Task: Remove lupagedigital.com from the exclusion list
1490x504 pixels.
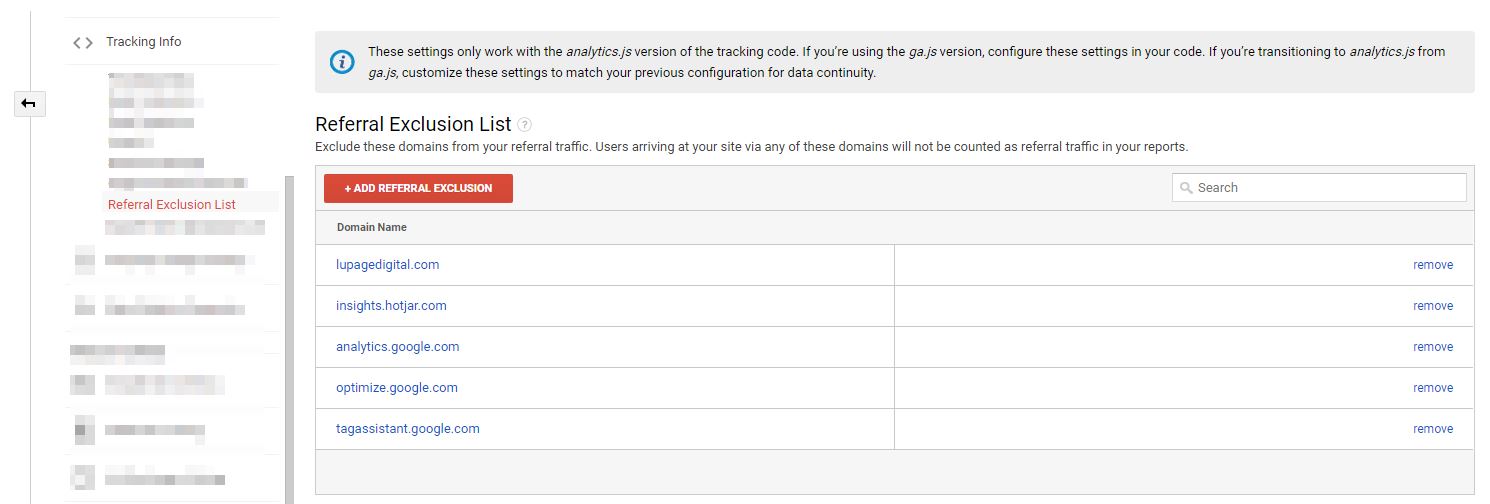Action: click(1432, 265)
